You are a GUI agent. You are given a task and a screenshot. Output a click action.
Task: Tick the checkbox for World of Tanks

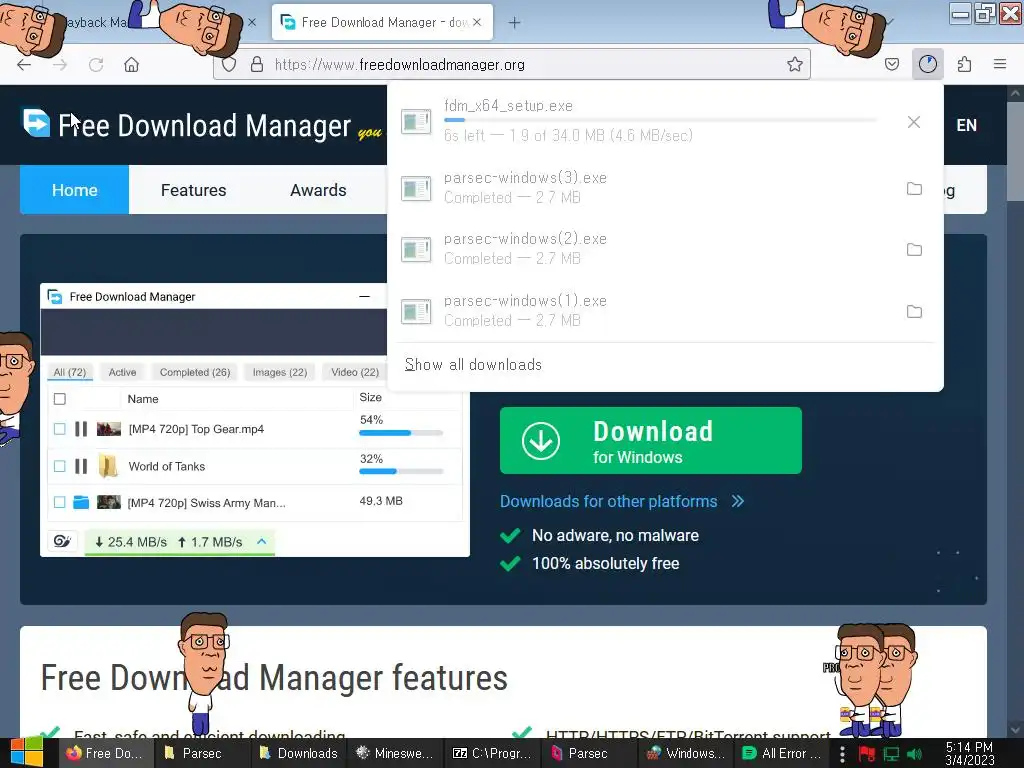tap(59, 466)
